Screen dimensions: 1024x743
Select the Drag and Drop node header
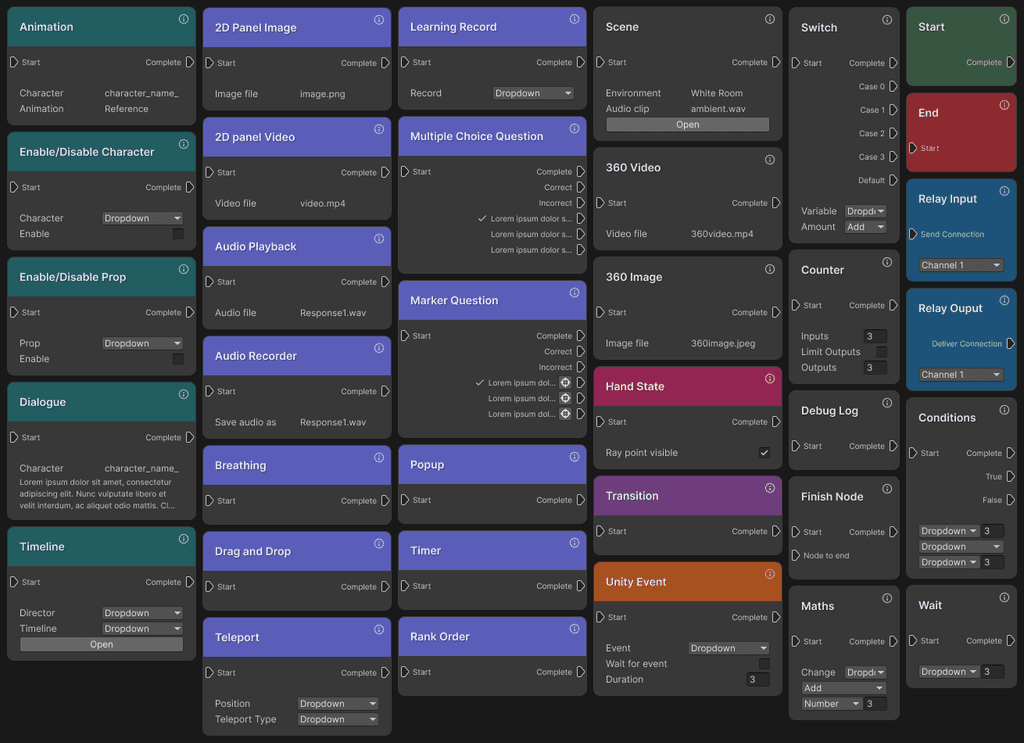tap(296, 552)
